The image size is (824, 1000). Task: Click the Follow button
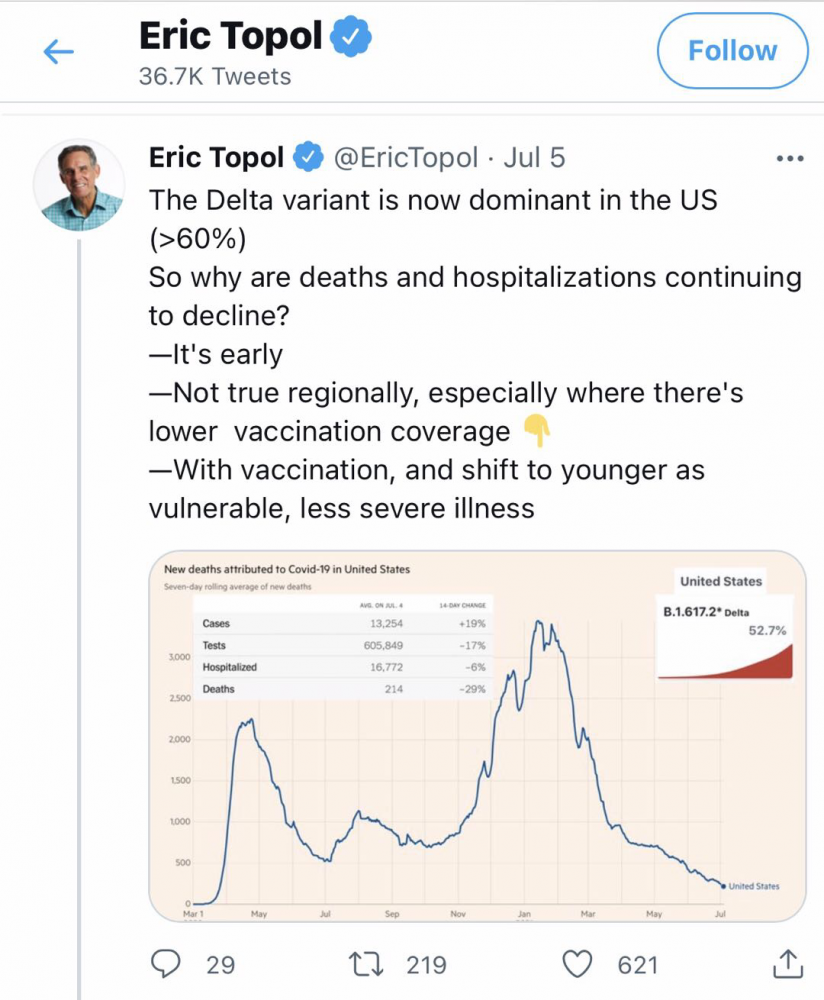click(x=732, y=51)
